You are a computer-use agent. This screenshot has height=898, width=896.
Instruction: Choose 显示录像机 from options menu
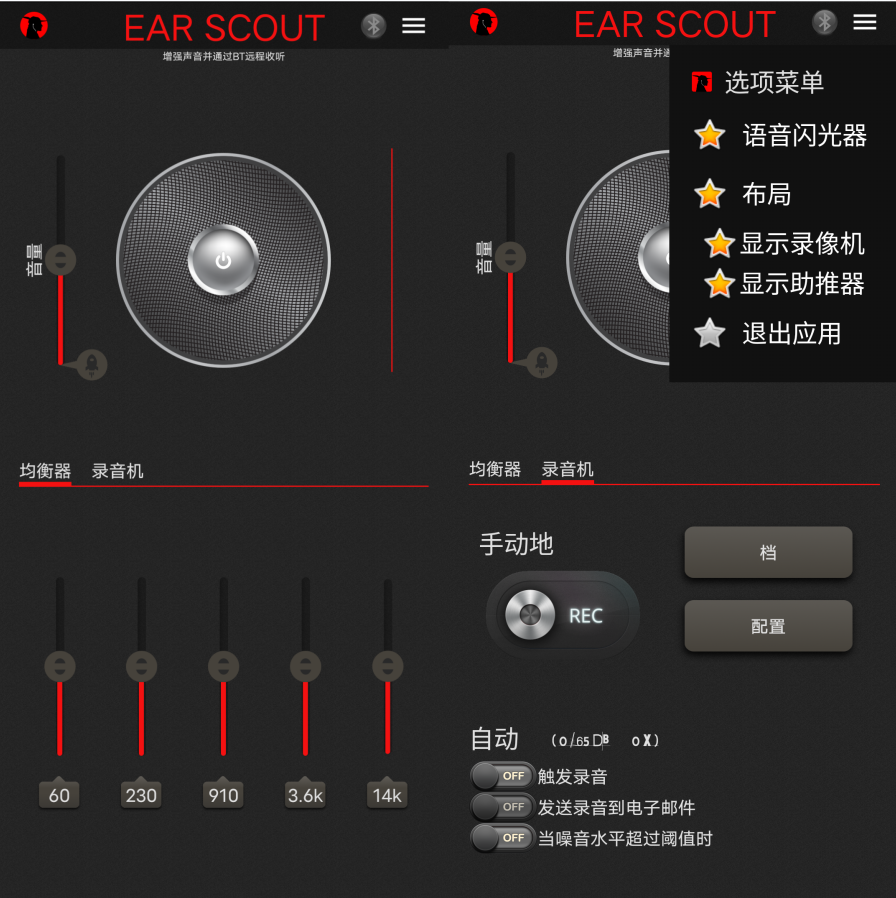(802, 244)
